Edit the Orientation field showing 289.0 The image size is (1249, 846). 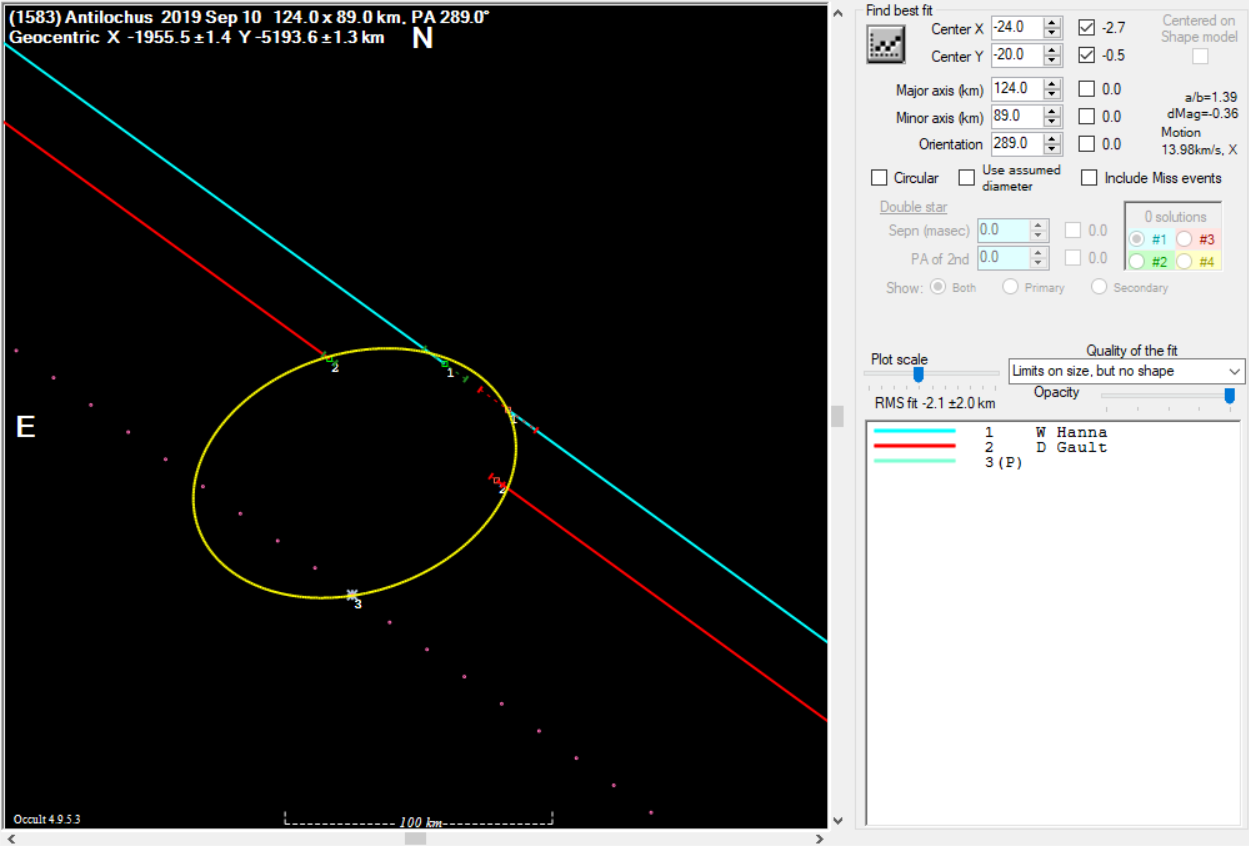(x=1017, y=145)
